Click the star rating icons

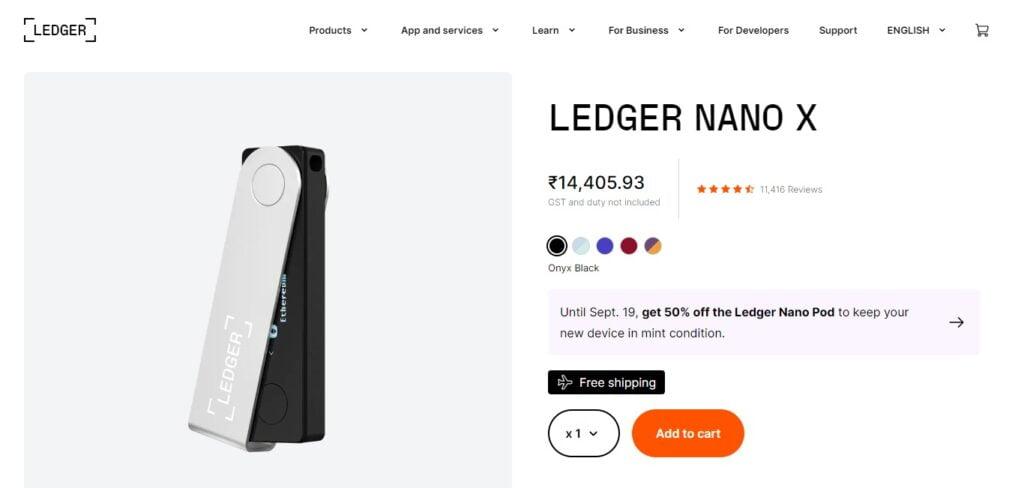click(x=725, y=189)
